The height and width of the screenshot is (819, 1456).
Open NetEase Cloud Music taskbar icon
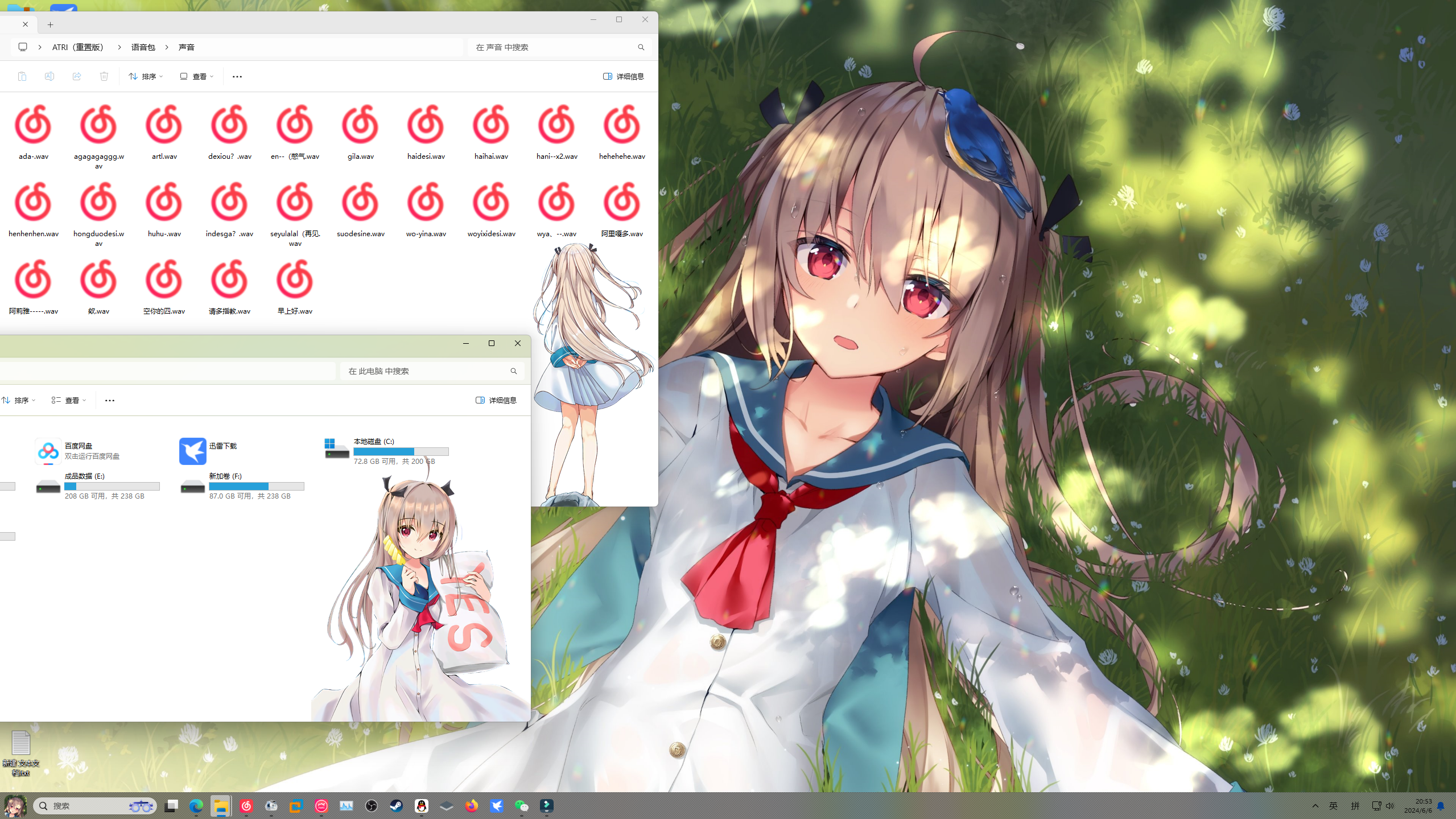tap(246, 806)
